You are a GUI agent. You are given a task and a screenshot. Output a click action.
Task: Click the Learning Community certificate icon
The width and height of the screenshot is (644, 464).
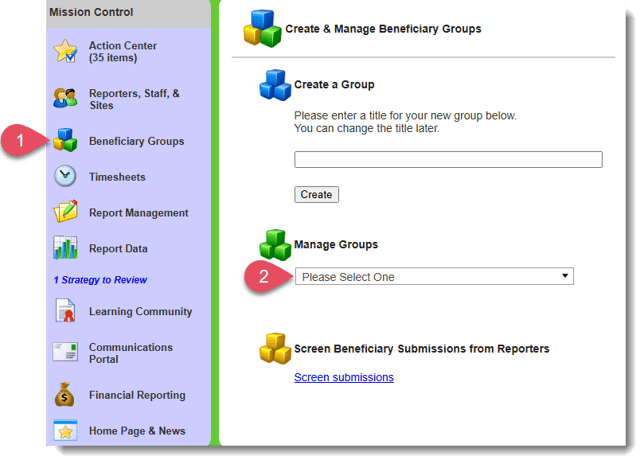(x=65, y=312)
